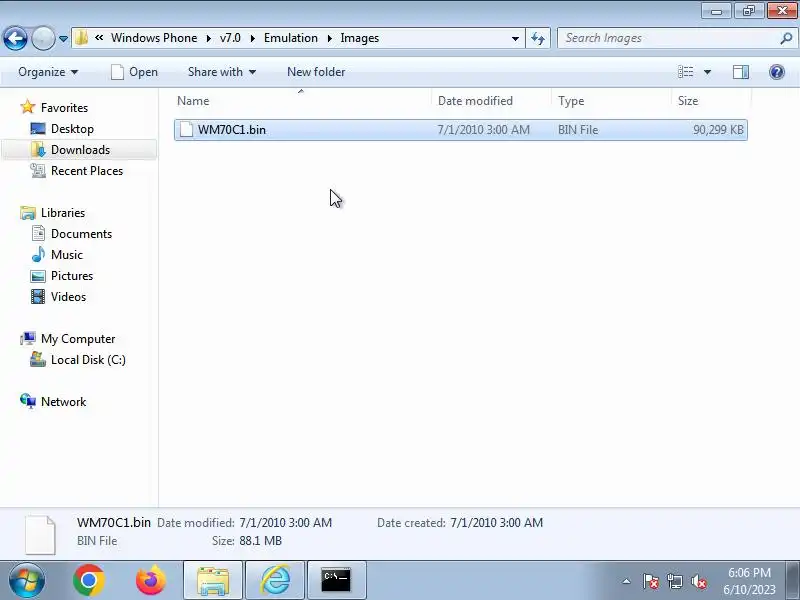The width and height of the screenshot is (800, 600).
Task: Sort by the Size column header
Action: pos(711,101)
